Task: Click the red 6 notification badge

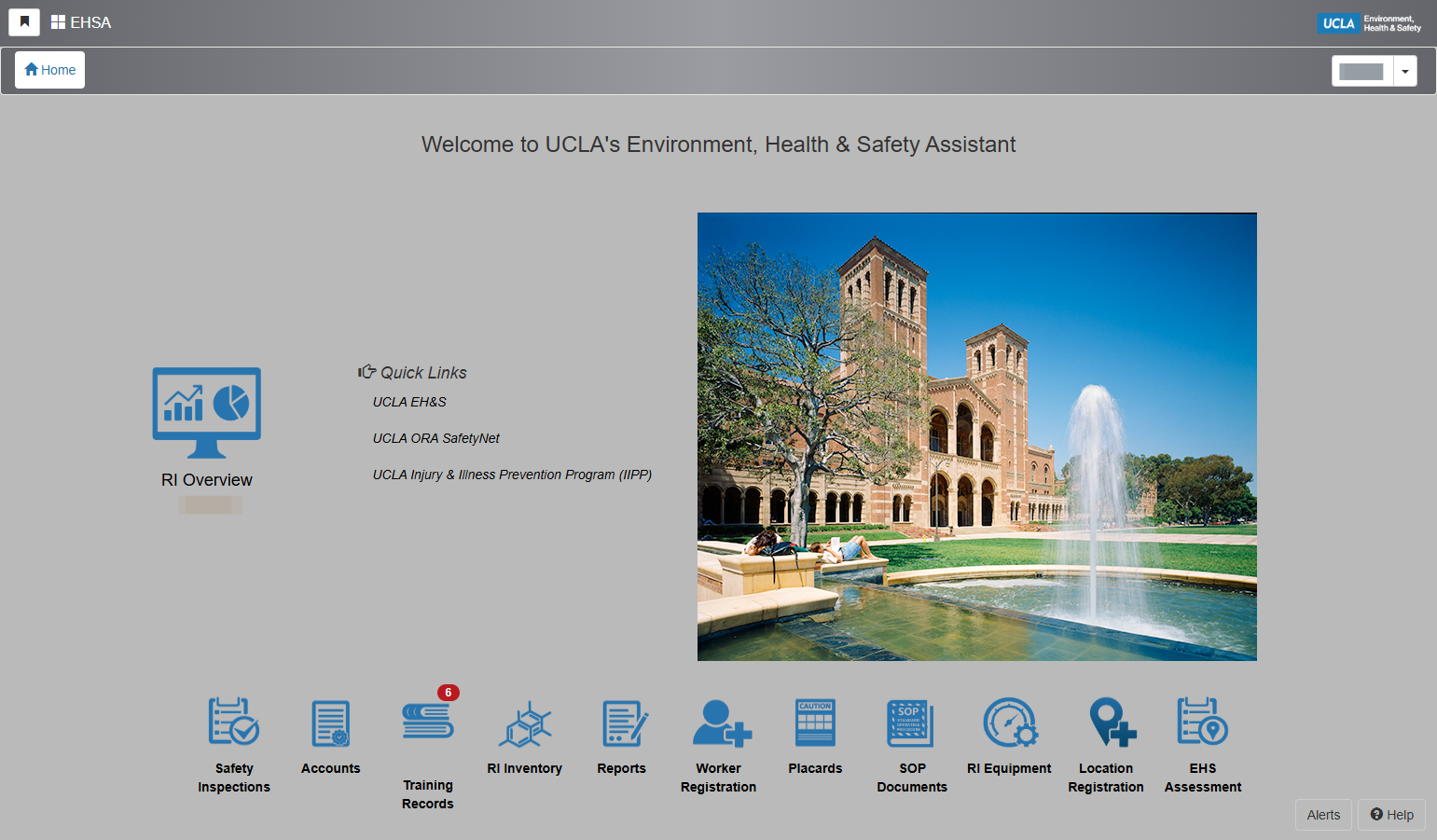Action: (449, 693)
